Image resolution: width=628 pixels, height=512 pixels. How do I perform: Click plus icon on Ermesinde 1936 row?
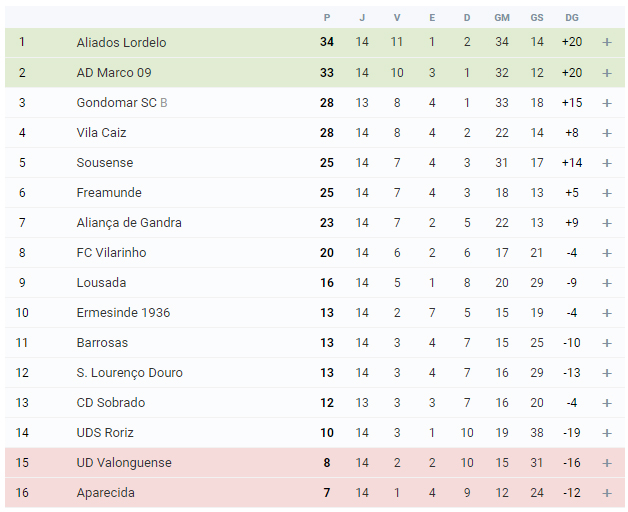[x=607, y=313]
